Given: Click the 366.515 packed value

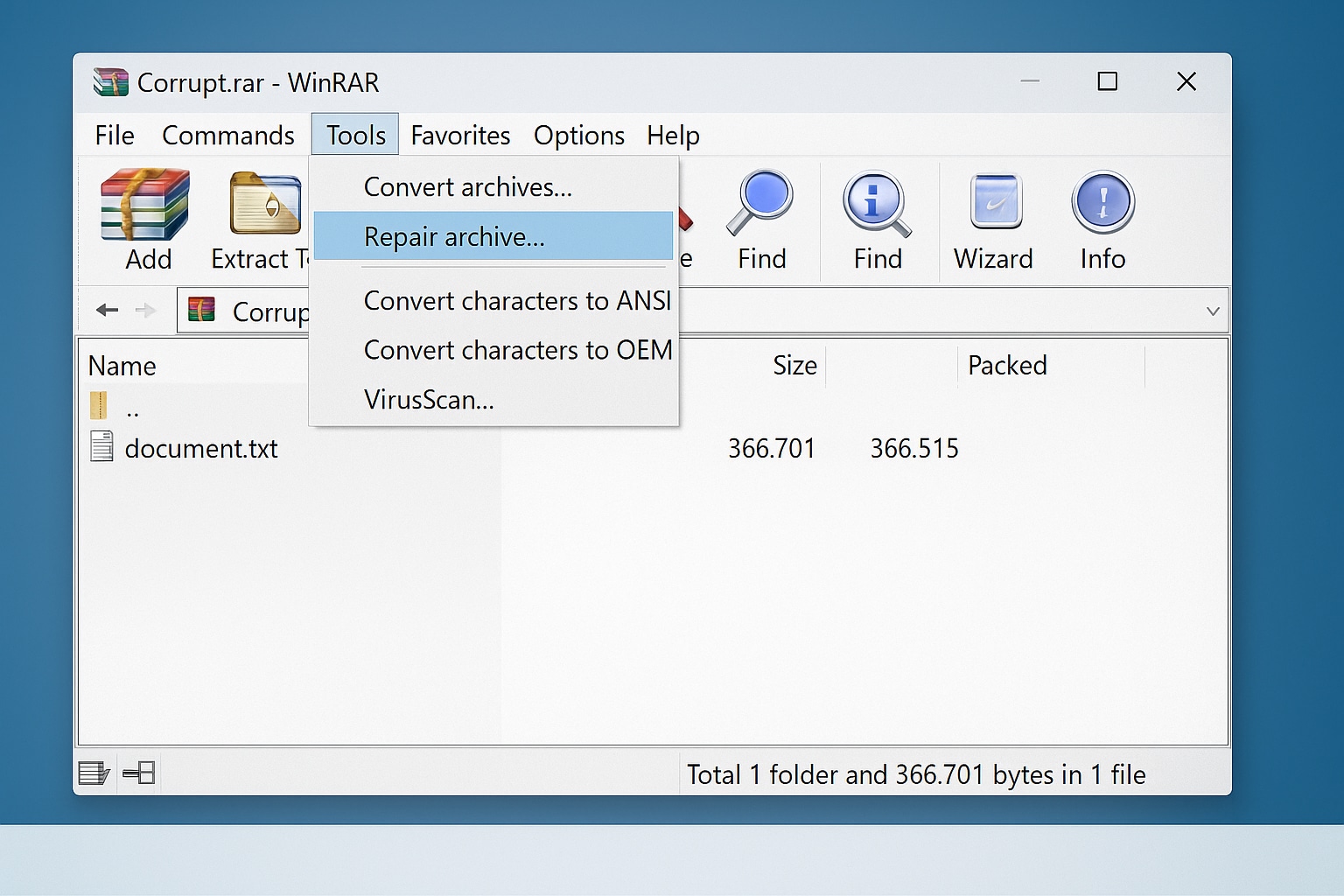Looking at the screenshot, I should [x=914, y=449].
